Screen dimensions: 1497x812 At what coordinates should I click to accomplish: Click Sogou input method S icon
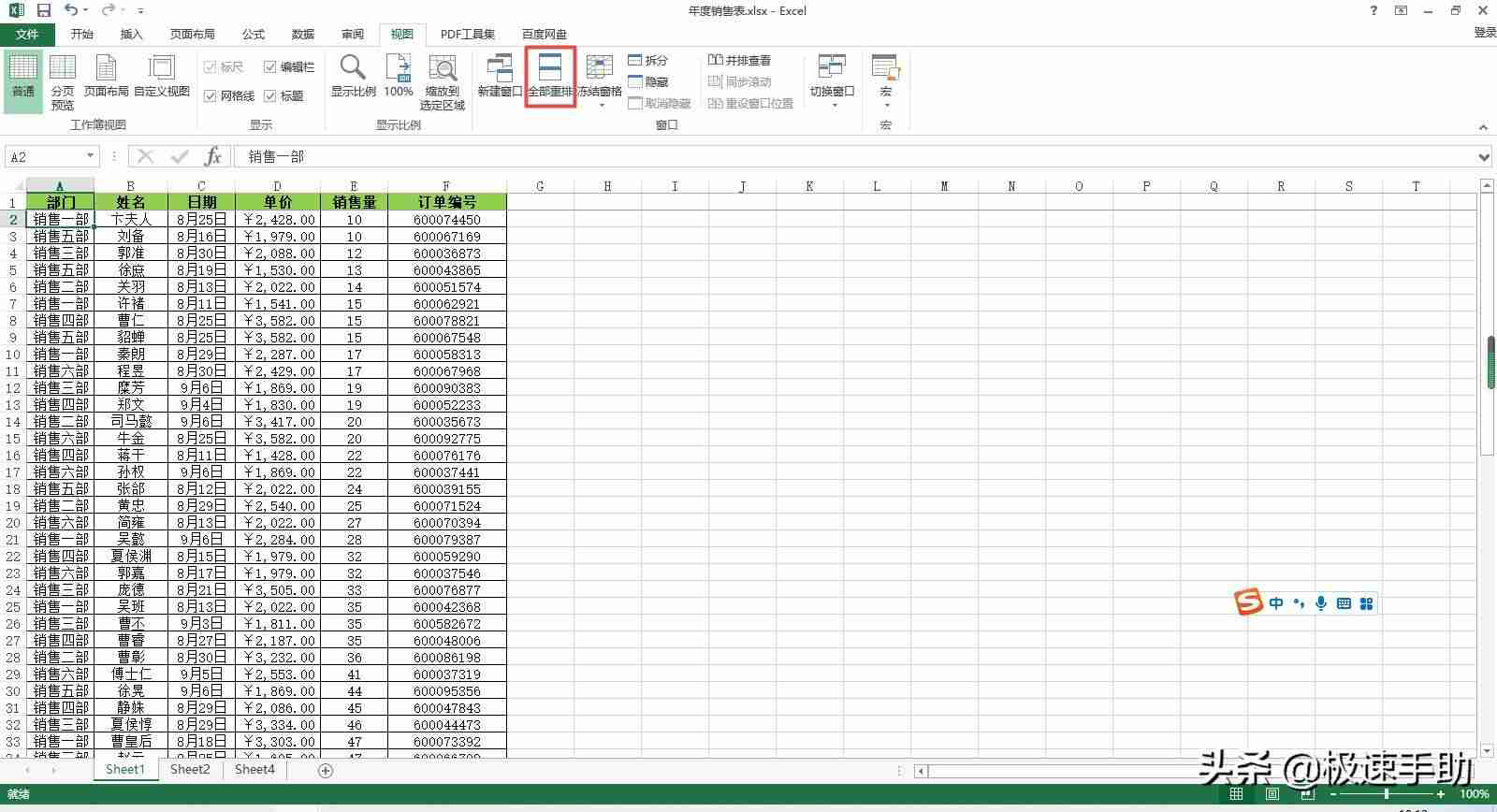point(1248,602)
